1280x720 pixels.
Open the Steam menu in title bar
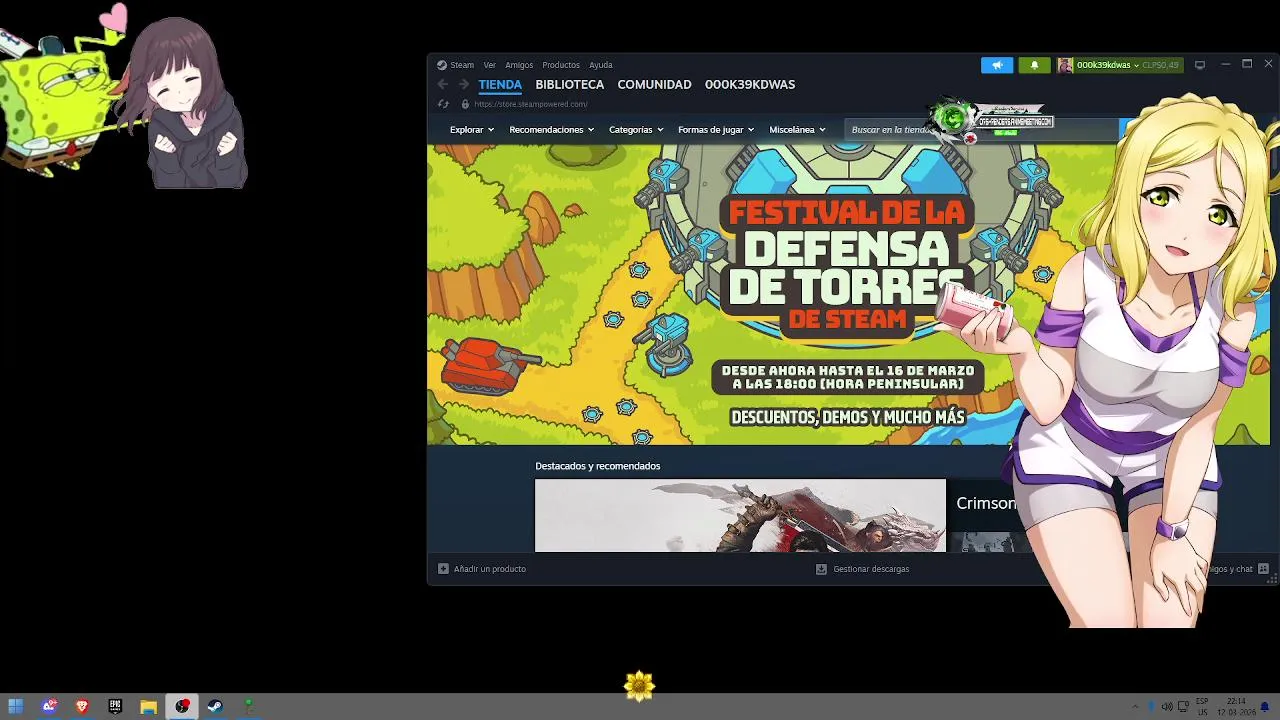click(x=462, y=65)
